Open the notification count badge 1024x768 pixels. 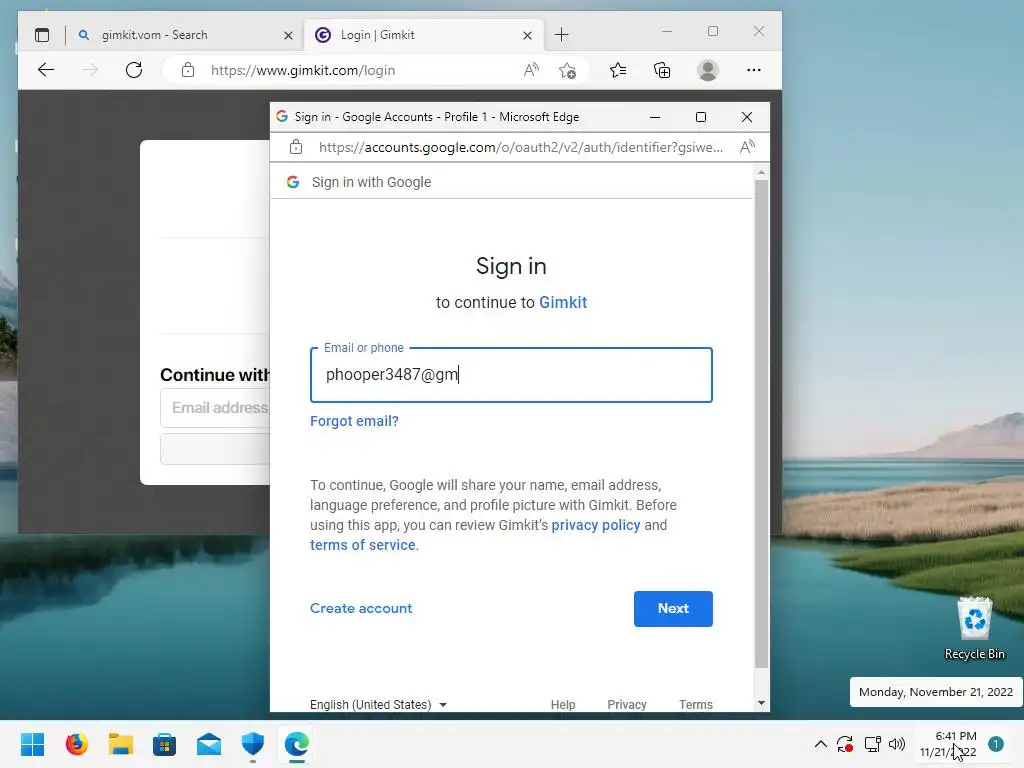[996, 744]
